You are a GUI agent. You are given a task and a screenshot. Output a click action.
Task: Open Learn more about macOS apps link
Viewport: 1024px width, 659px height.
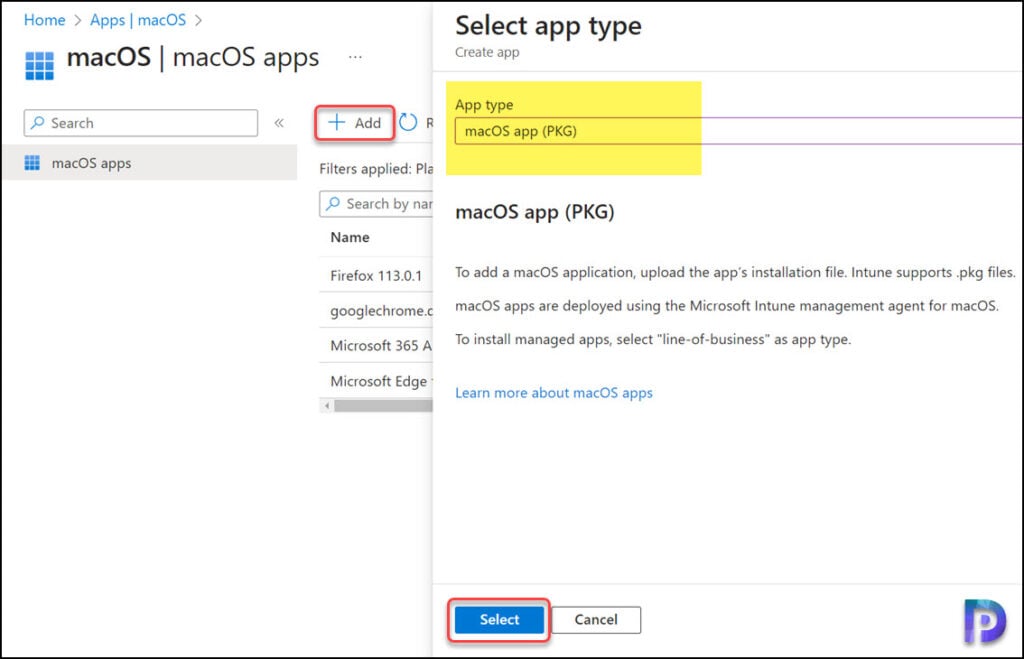(554, 393)
